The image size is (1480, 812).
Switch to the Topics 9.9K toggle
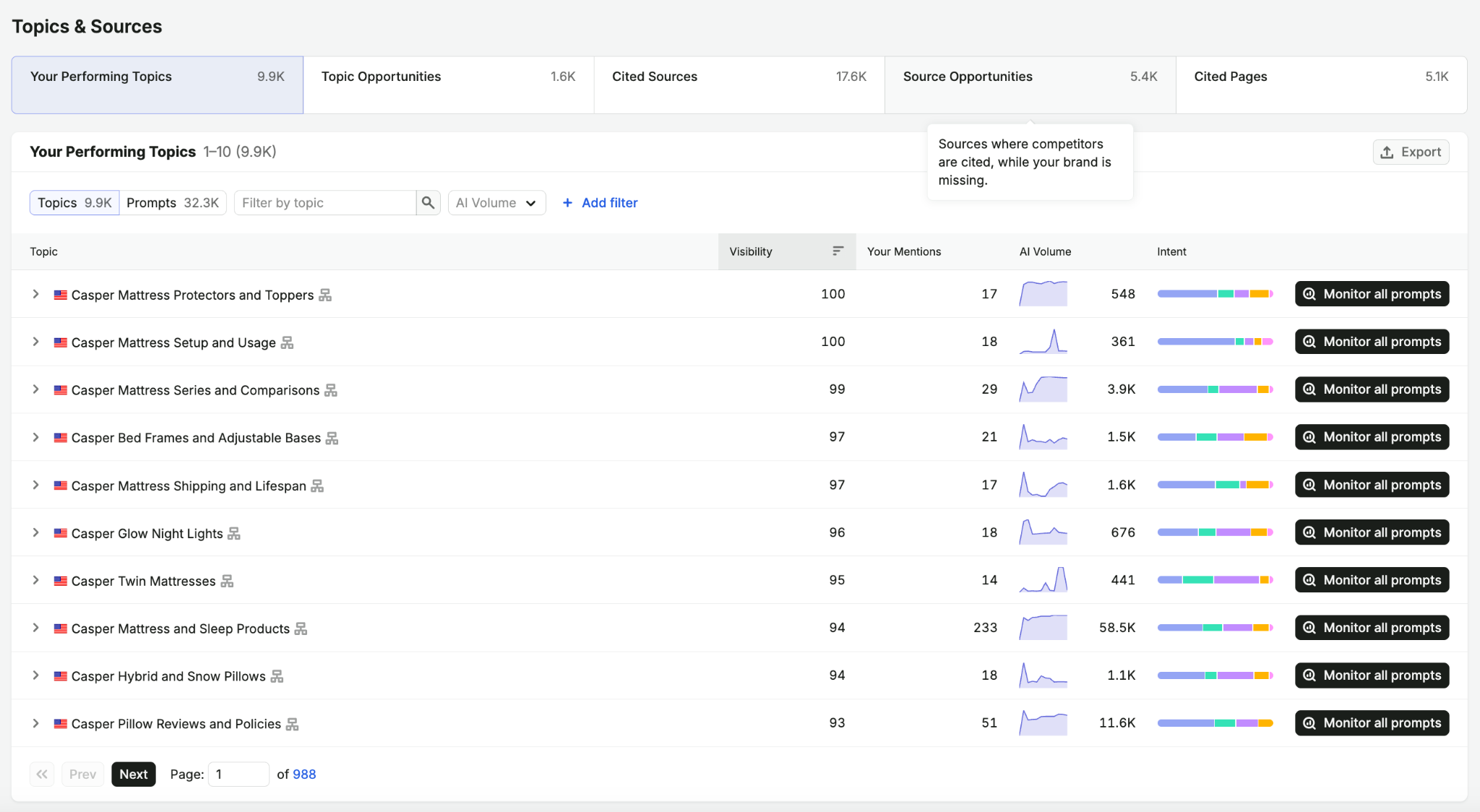pos(74,203)
